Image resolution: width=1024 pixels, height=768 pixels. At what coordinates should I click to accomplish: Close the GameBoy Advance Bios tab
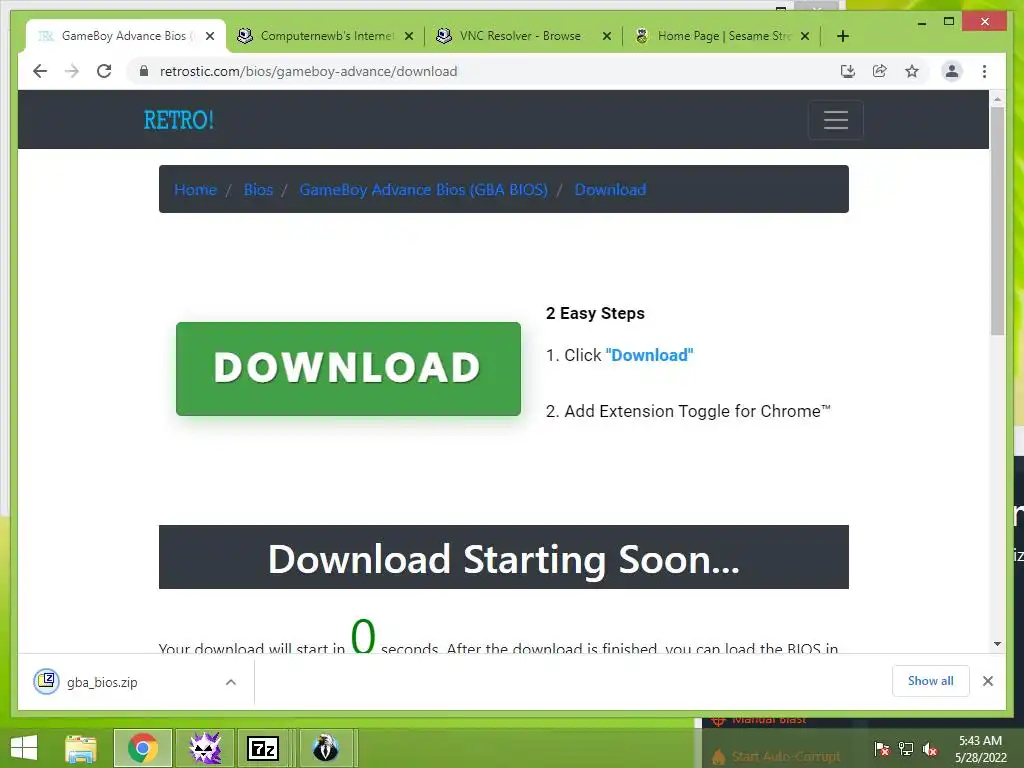pyautogui.click(x=210, y=36)
